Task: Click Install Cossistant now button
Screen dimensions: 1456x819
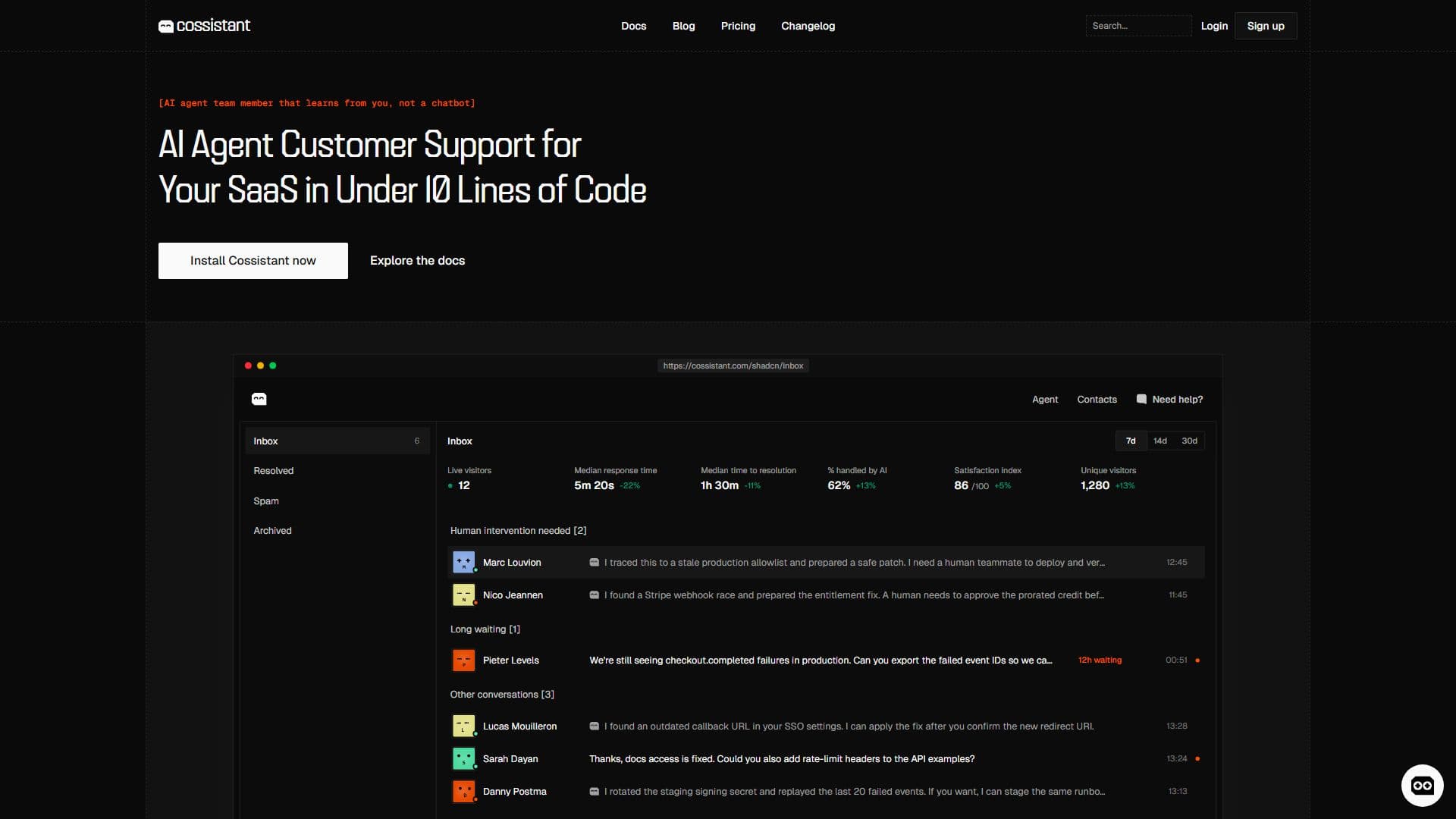Action: pos(253,261)
